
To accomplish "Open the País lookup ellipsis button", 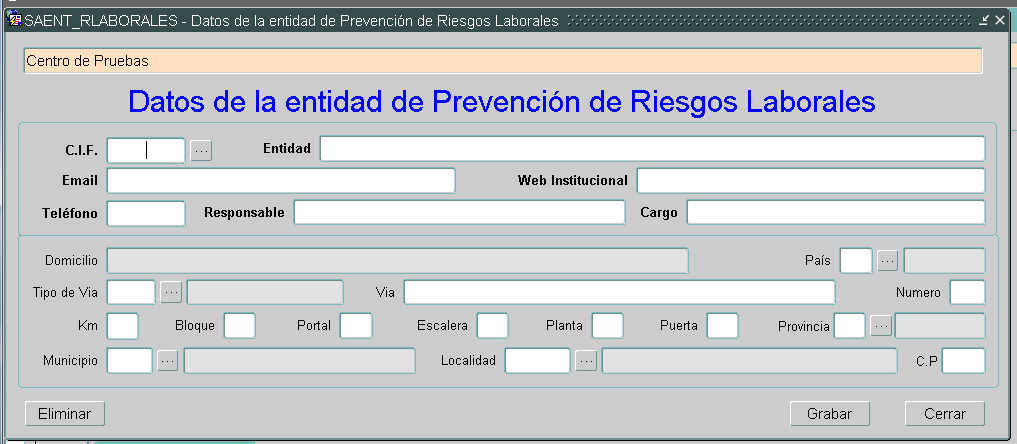I will click(887, 261).
